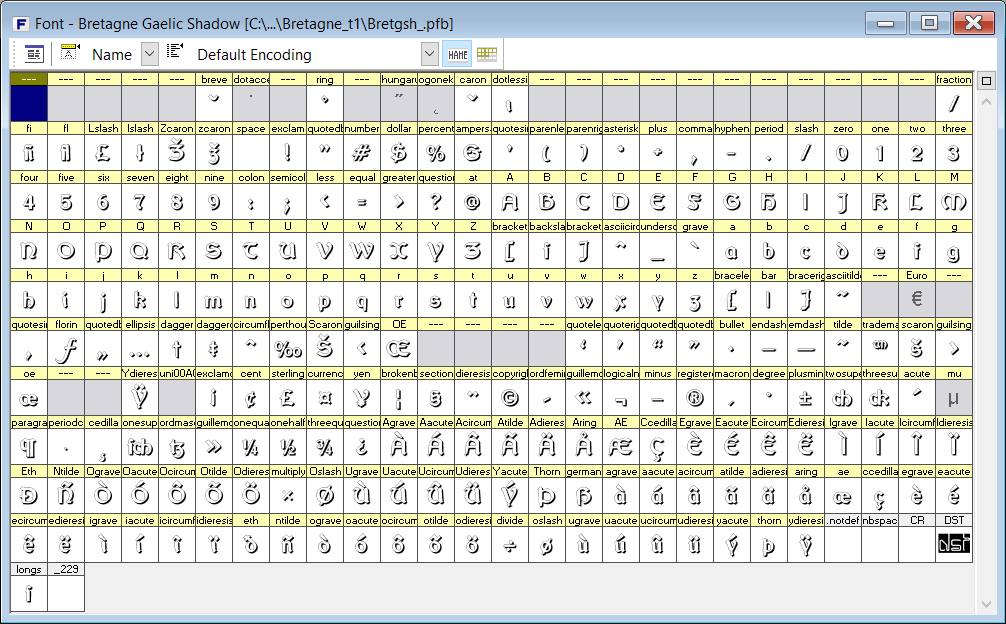1006x624 pixels.
Task: Select the registered glyph cell
Action: (x=694, y=398)
